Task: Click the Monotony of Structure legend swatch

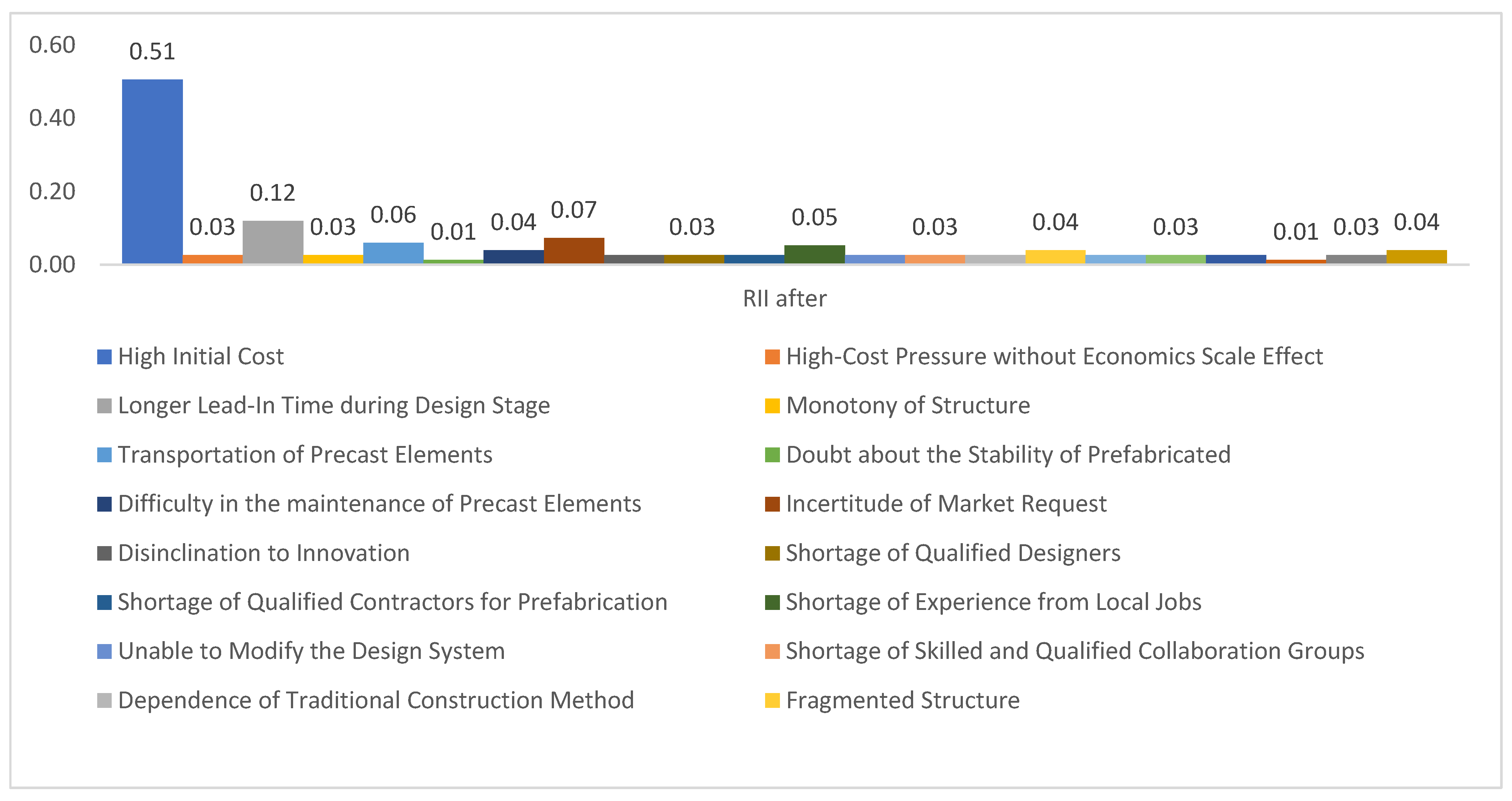Action: pyautogui.click(x=772, y=406)
